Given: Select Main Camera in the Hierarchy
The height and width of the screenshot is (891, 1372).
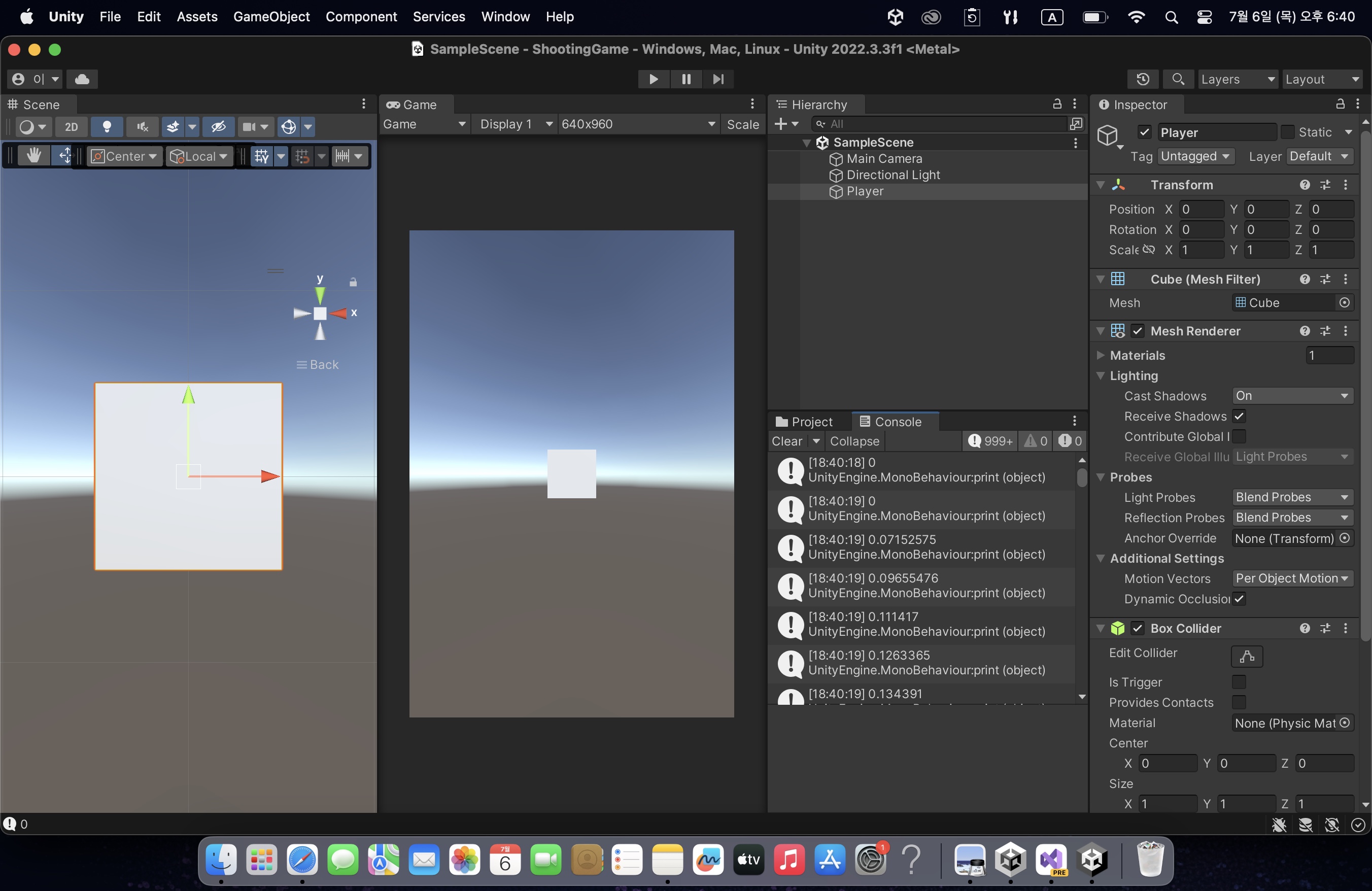Looking at the screenshot, I should [884, 158].
